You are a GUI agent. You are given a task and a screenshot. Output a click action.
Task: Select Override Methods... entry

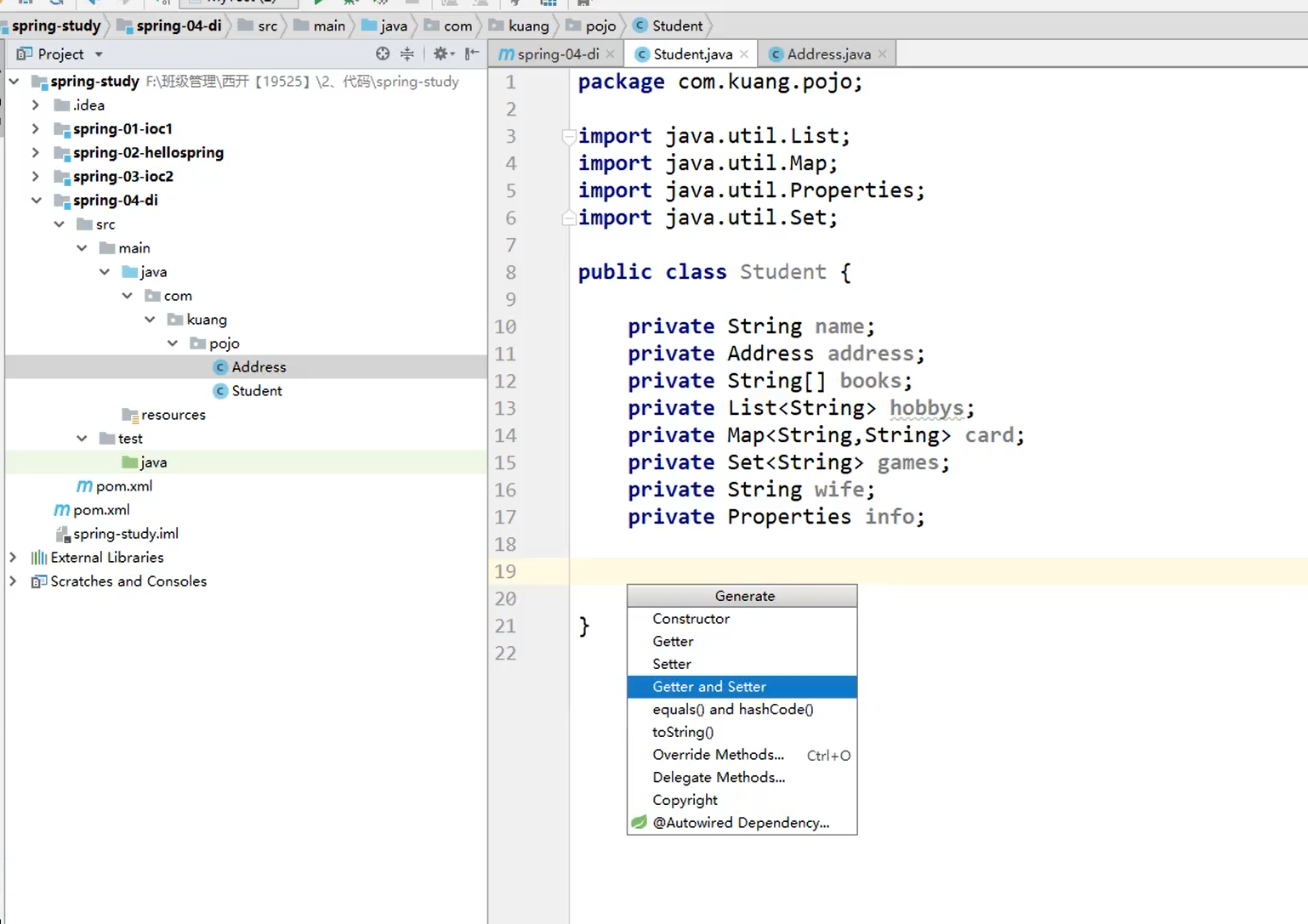(x=742, y=755)
